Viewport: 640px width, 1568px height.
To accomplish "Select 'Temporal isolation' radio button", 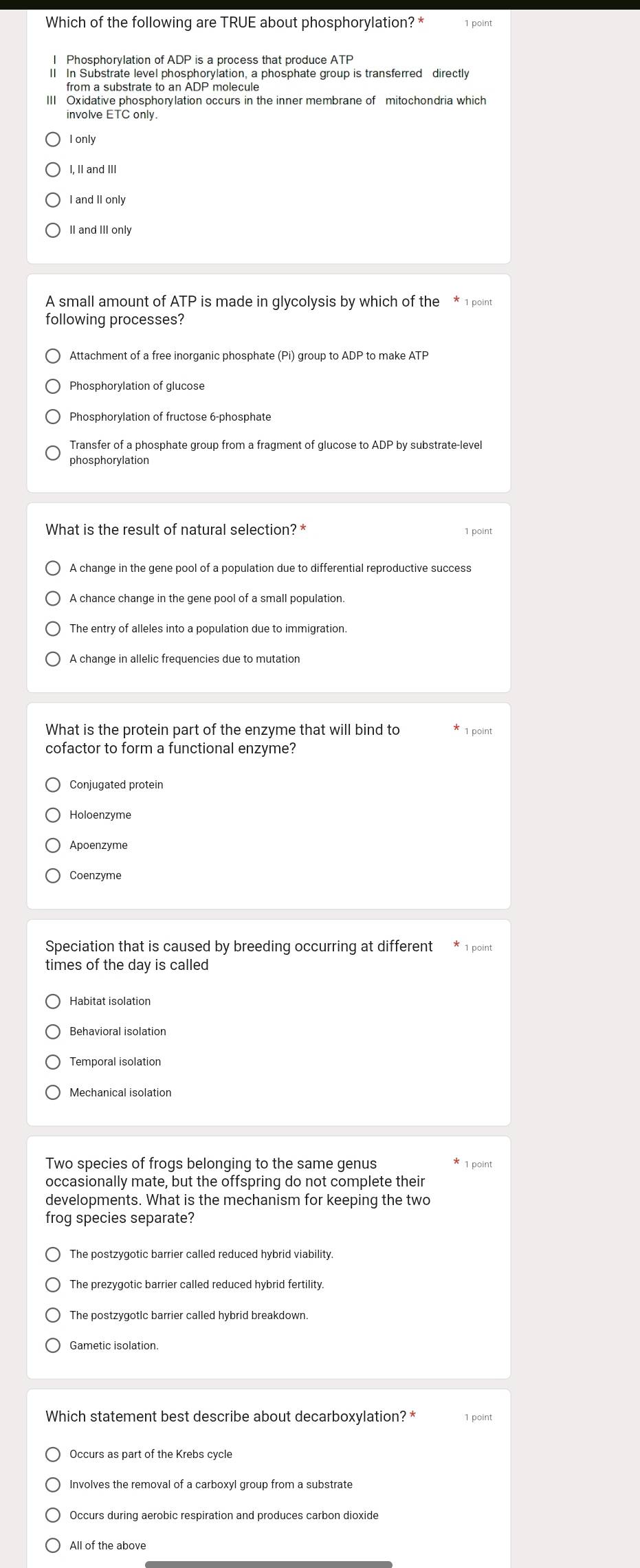I will coord(53,1062).
